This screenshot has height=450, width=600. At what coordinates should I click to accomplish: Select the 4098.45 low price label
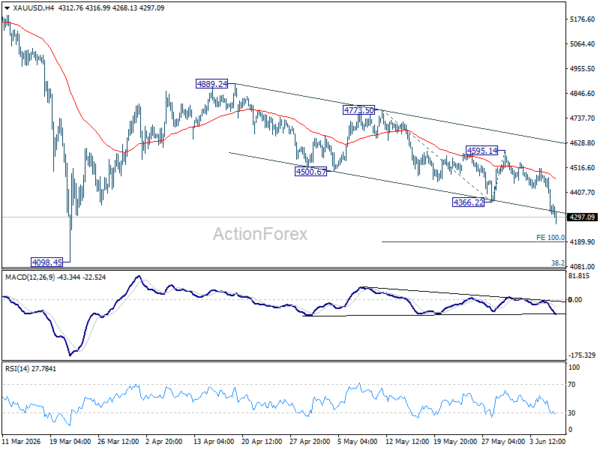47,262
